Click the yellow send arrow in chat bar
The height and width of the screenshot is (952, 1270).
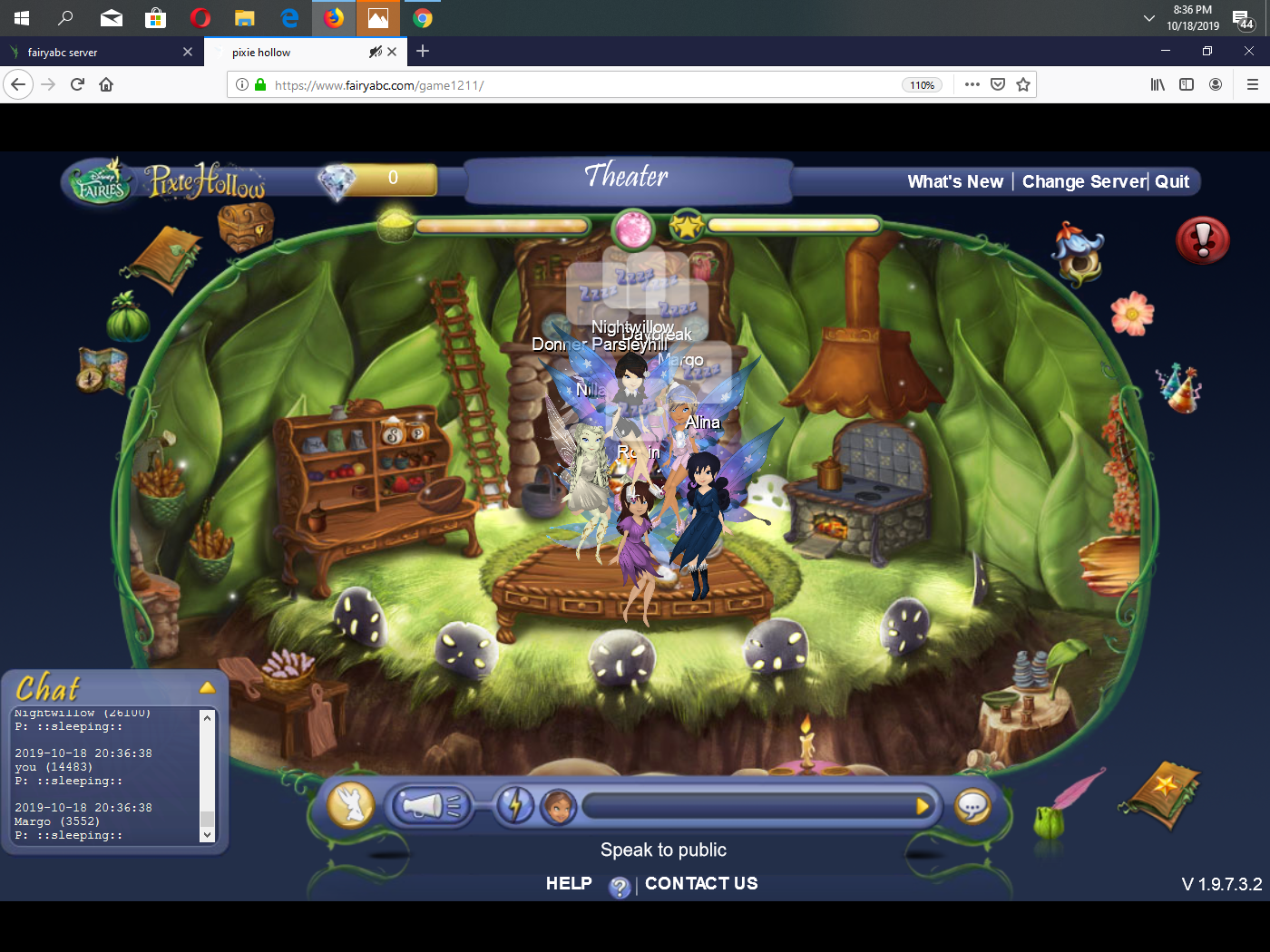(x=922, y=806)
